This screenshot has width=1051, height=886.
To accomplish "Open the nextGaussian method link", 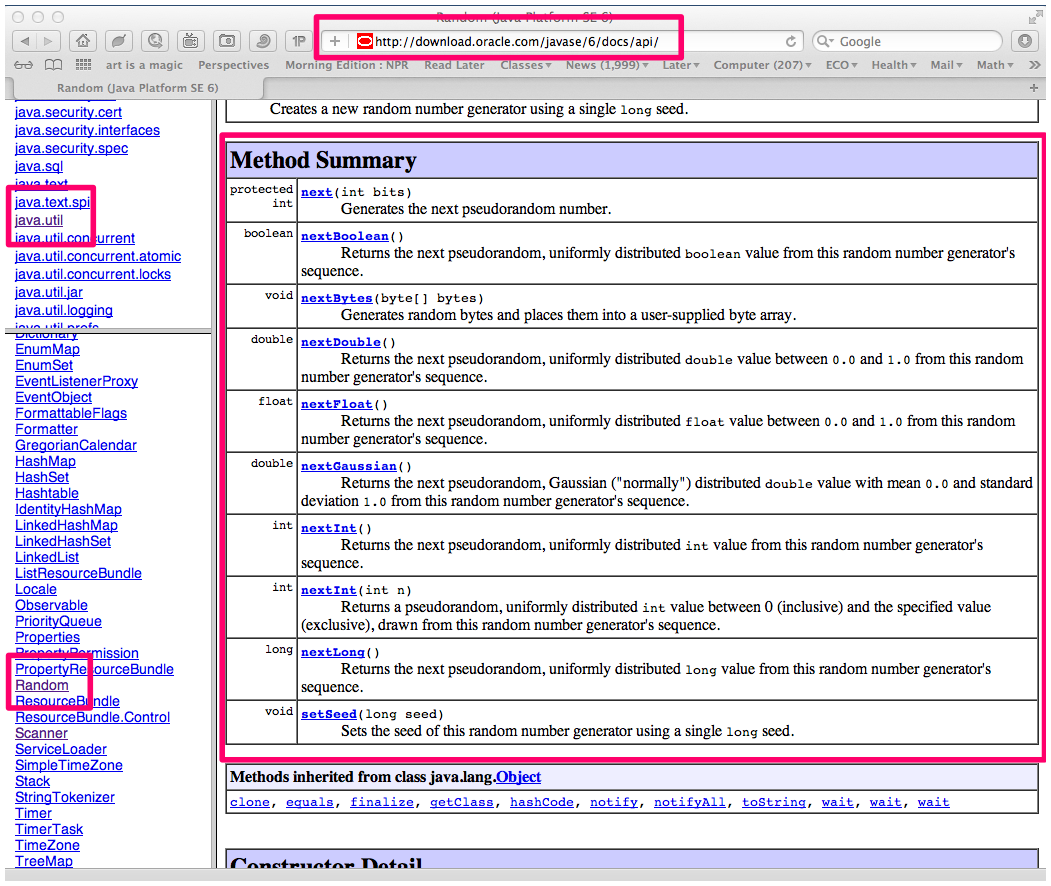I will (x=348, y=466).
